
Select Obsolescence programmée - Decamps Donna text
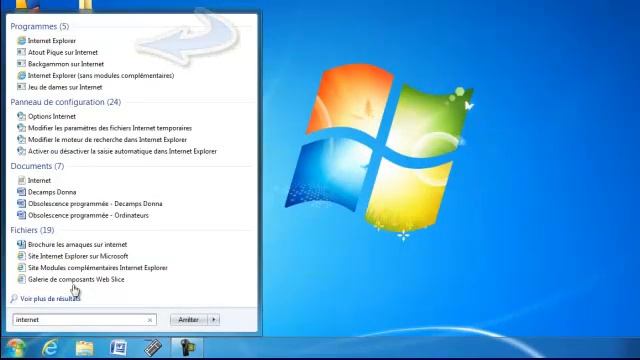tap(95, 204)
